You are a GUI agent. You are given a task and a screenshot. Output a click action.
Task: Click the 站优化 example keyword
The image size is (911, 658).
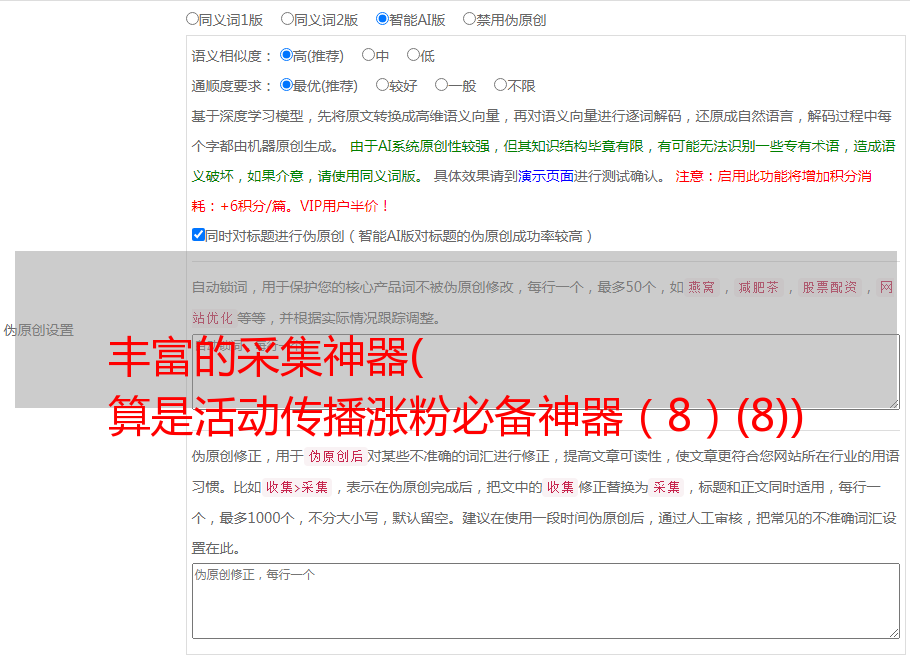coord(213,318)
